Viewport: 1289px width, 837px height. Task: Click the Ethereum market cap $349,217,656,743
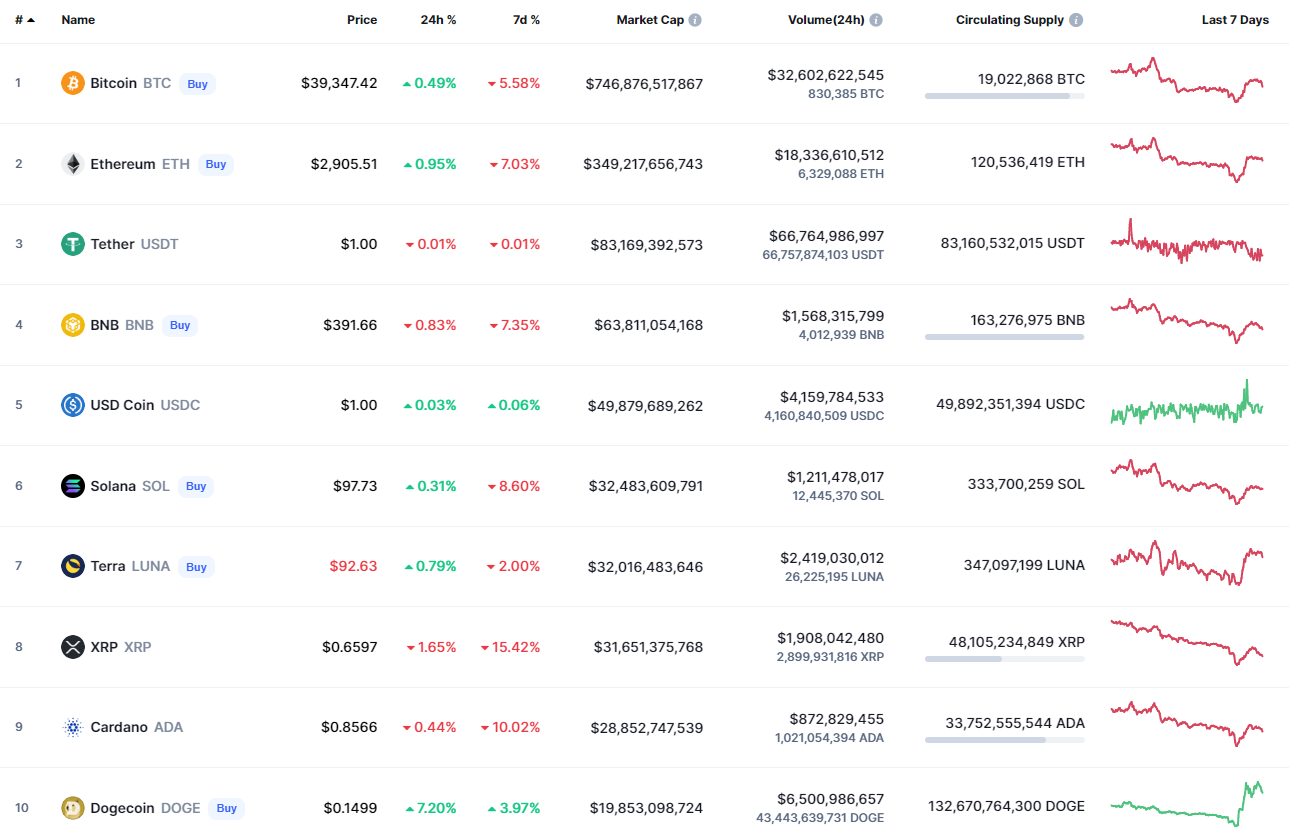[x=643, y=164]
